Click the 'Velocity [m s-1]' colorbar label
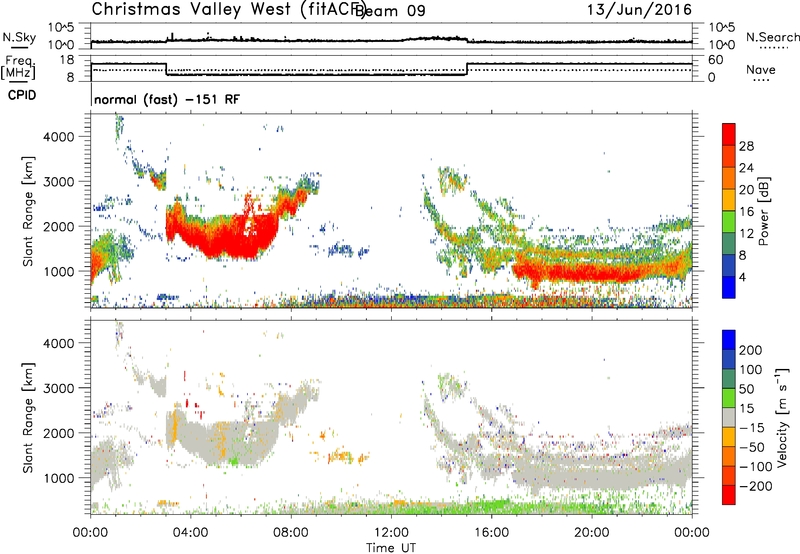Viewport: 800px width, 554px height. (782, 417)
